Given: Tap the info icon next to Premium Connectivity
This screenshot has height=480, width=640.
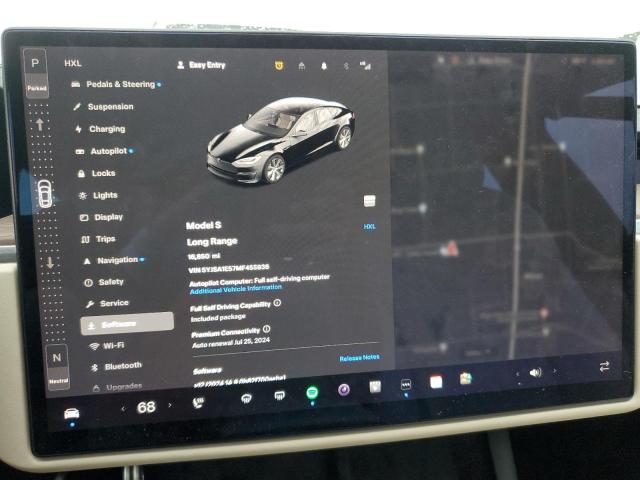Looking at the screenshot, I should tap(267, 329).
